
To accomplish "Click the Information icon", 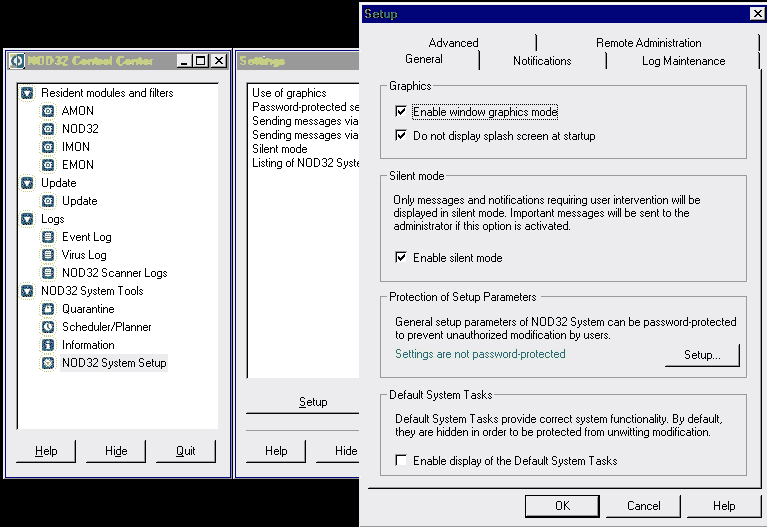I will 48,345.
